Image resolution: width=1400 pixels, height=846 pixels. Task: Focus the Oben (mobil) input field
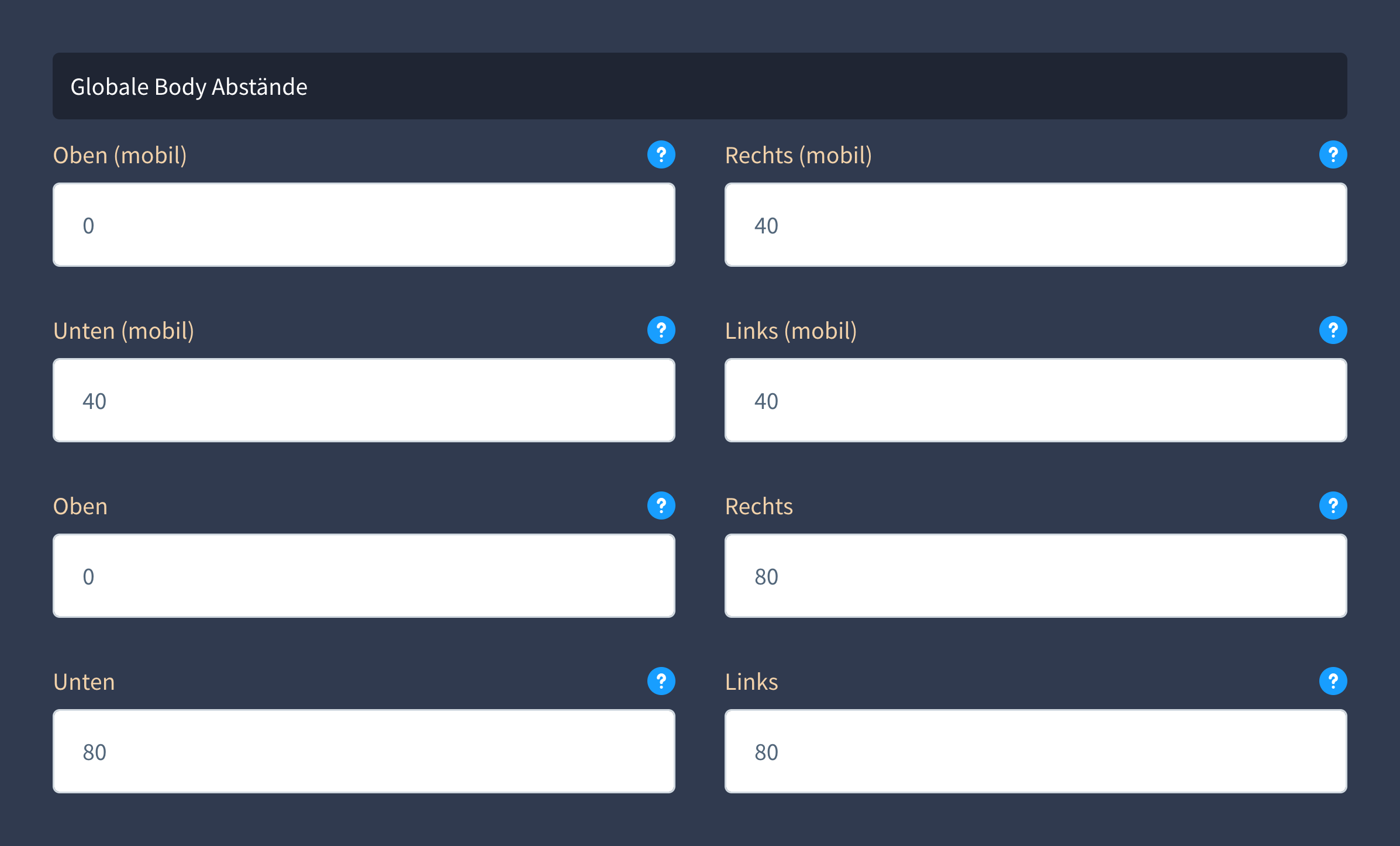(x=364, y=225)
